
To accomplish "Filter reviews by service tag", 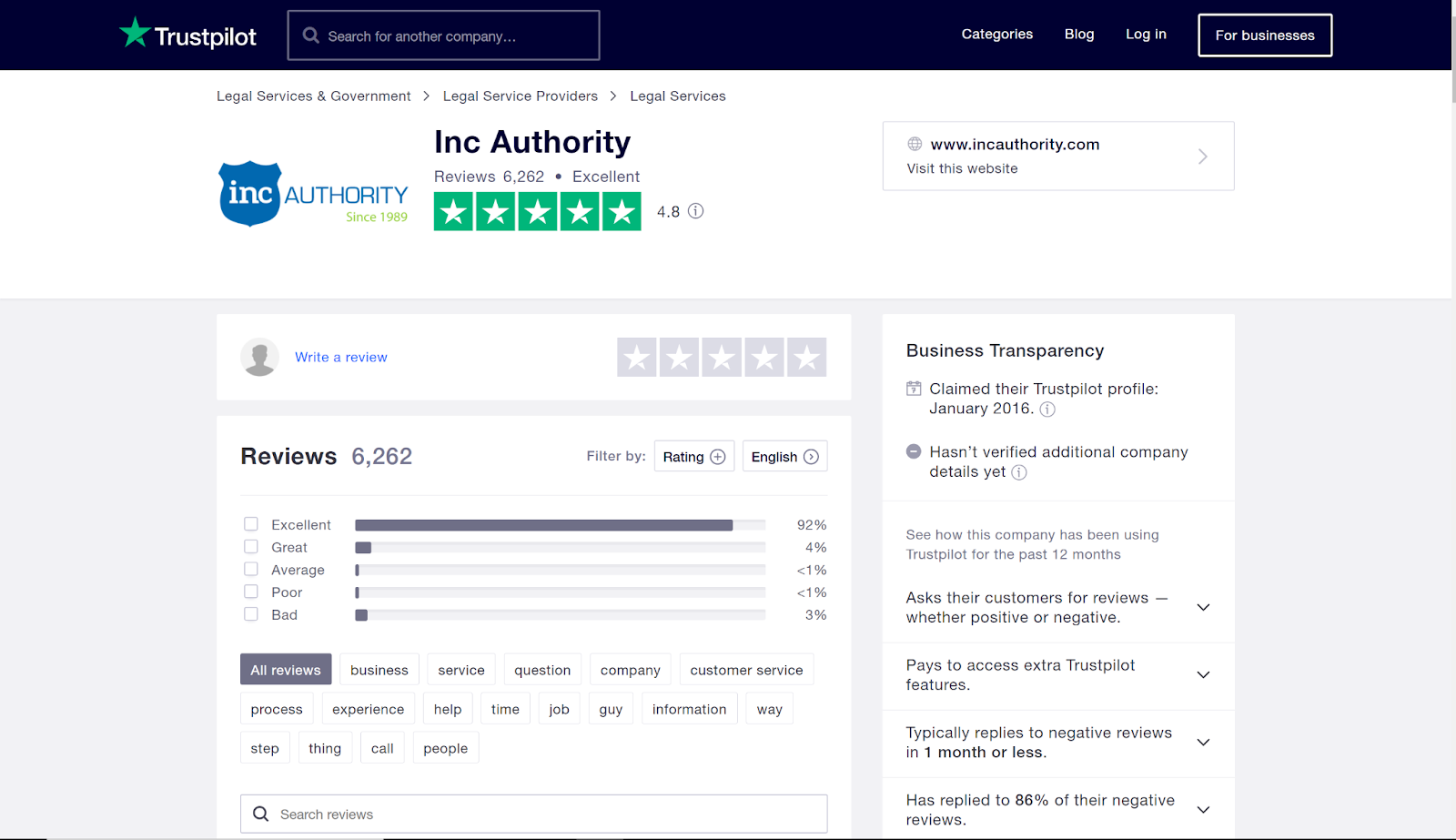I will pyautogui.click(x=461, y=670).
